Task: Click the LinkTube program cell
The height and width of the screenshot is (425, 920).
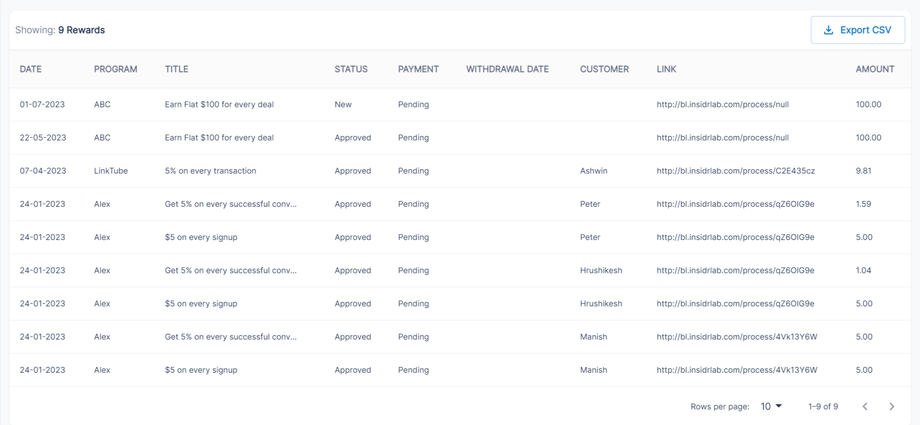Action: pos(111,171)
